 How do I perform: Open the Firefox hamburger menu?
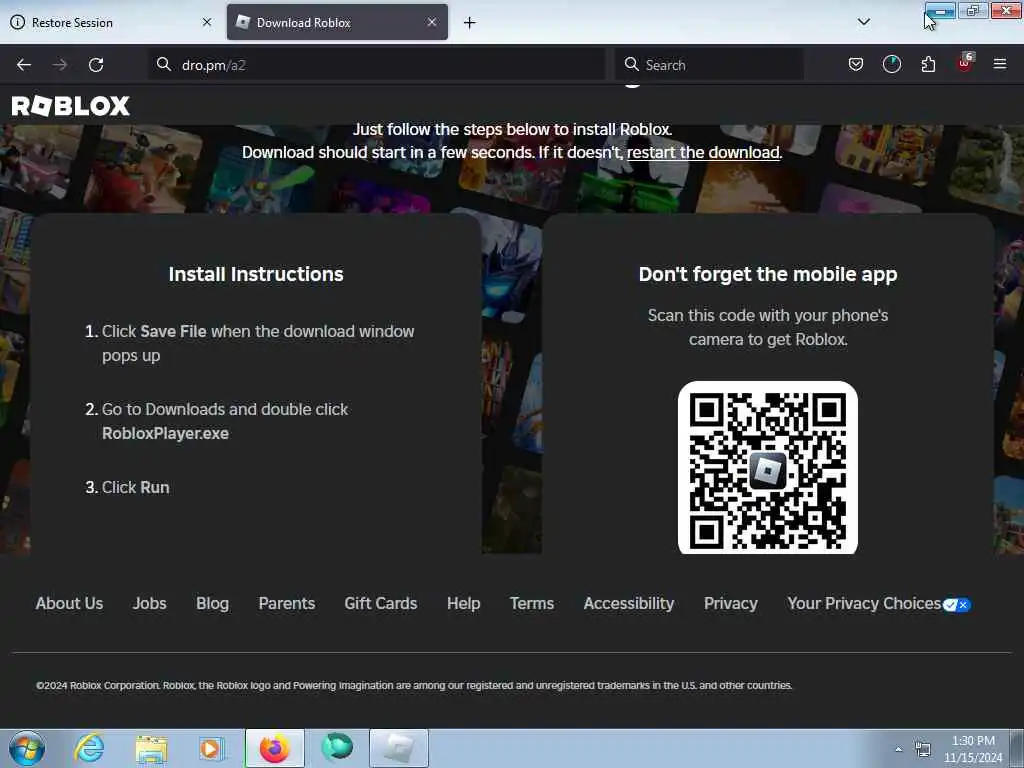[1000, 64]
